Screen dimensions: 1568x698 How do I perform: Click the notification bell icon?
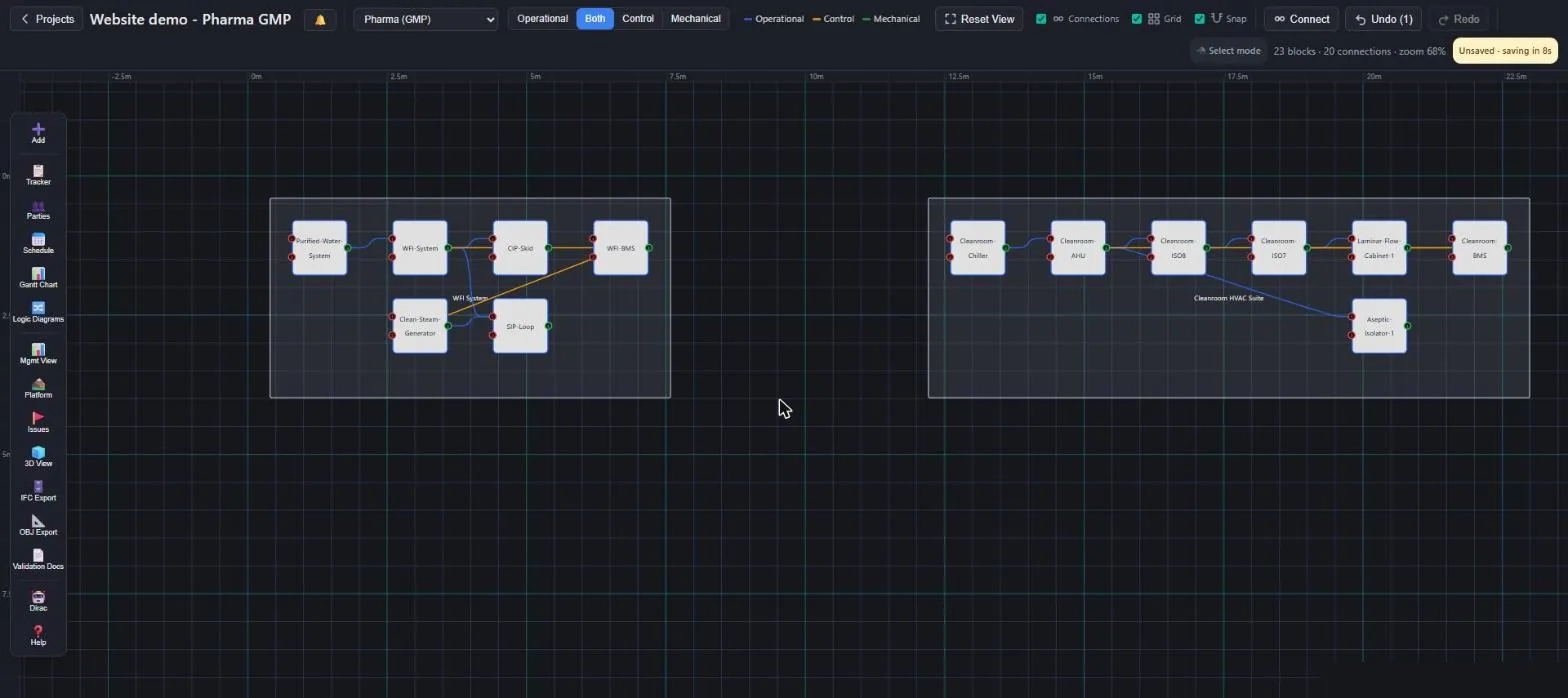pos(320,19)
